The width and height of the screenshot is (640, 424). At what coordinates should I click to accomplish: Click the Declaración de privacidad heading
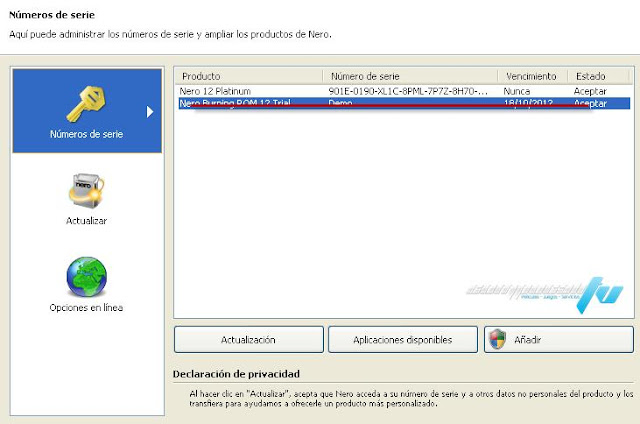[236, 374]
